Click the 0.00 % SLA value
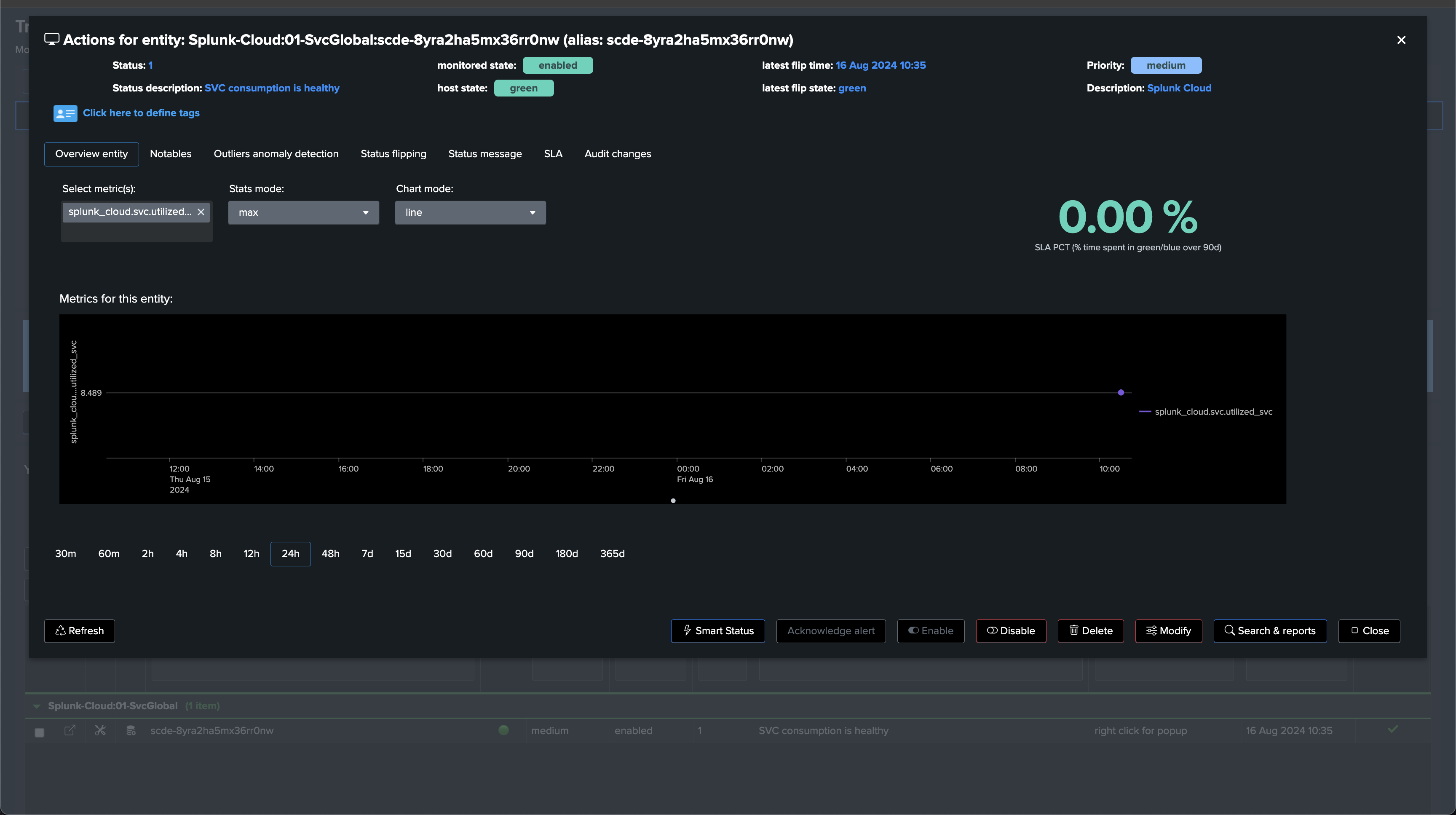Screen dimensions: 1456x815 click(x=1128, y=217)
